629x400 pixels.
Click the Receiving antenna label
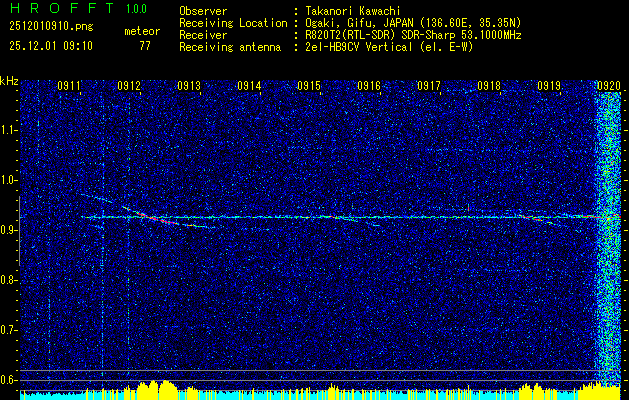(x=230, y=47)
